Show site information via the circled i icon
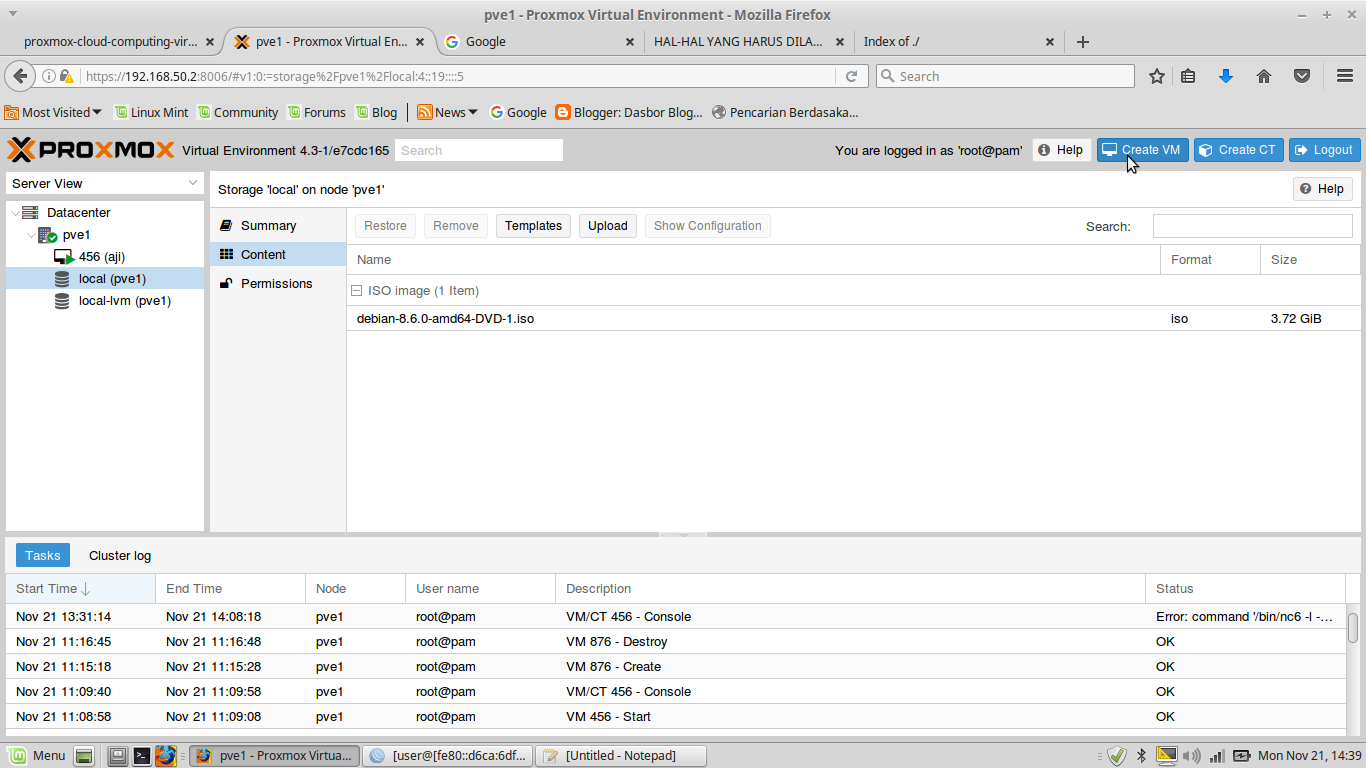 coord(49,76)
